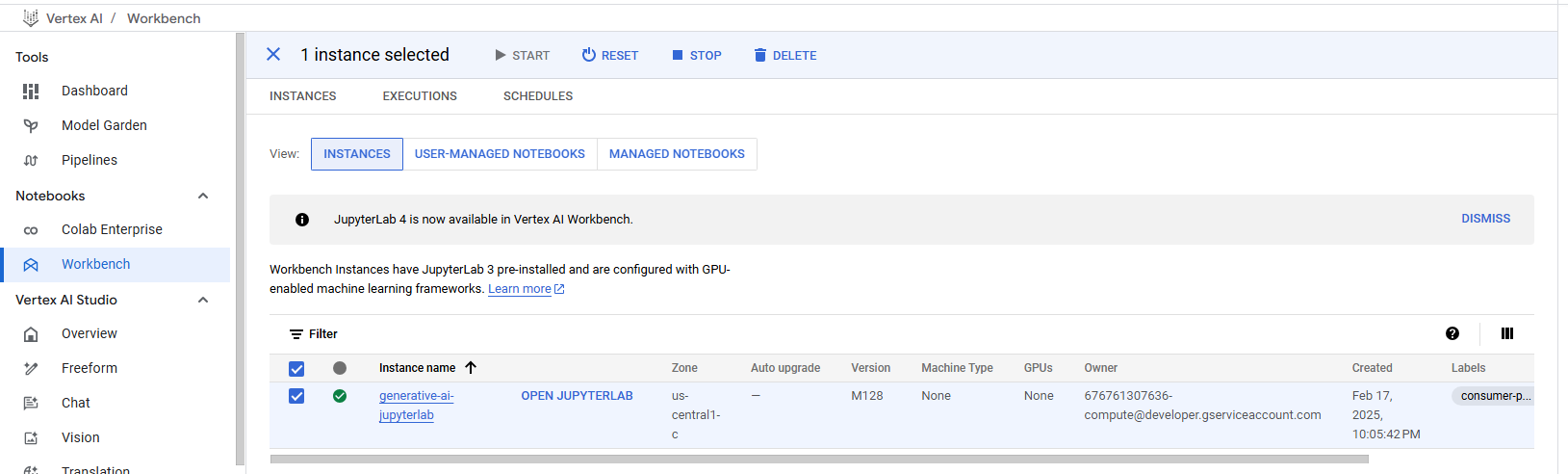
Task: Open Freeform in Vertex AI Studio
Action: click(x=90, y=368)
